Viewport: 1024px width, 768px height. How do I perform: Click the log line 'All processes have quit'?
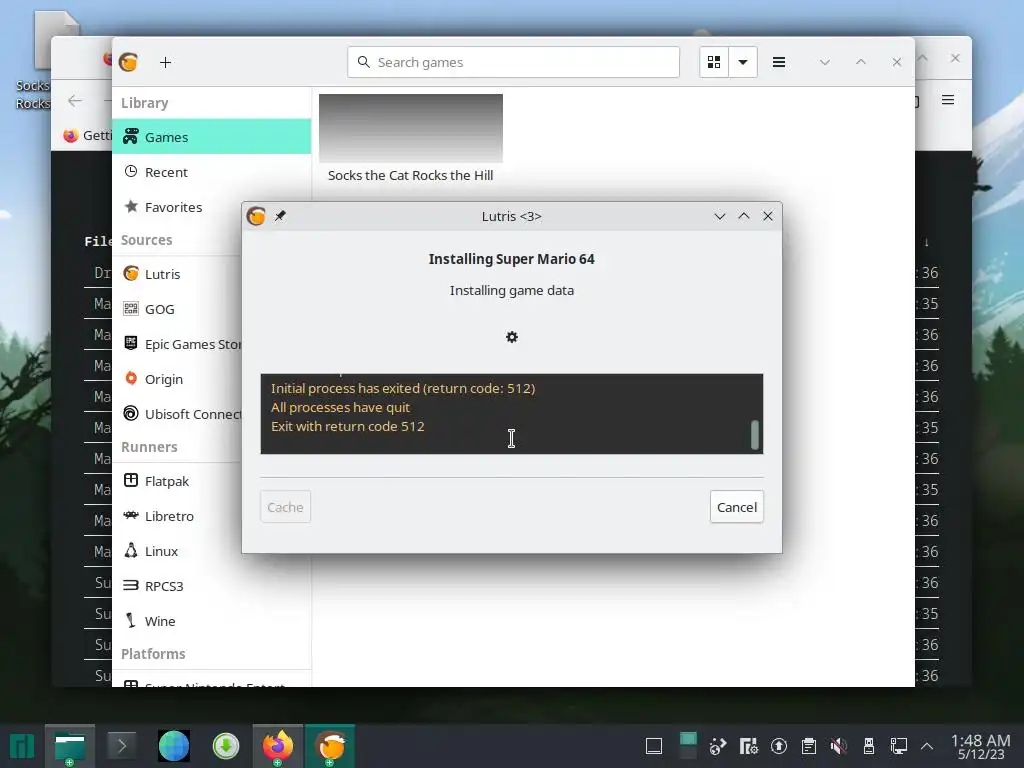[x=340, y=408]
